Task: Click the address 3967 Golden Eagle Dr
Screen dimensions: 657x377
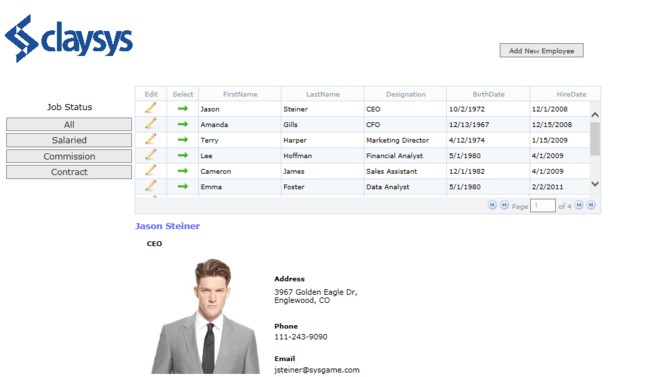Action: 316,296
